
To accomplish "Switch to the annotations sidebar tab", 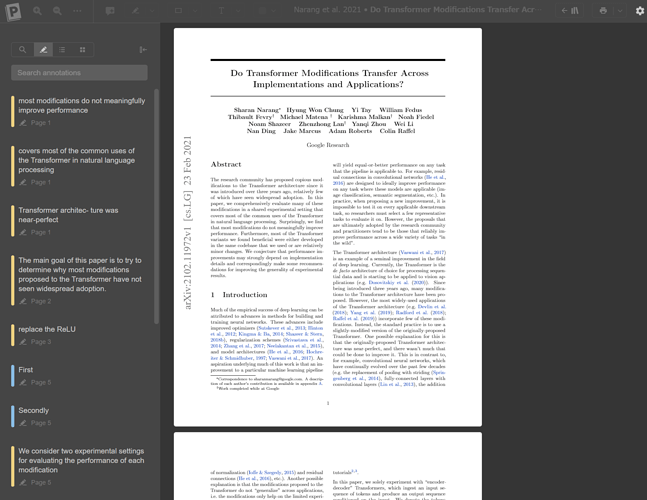I will (43, 50).
